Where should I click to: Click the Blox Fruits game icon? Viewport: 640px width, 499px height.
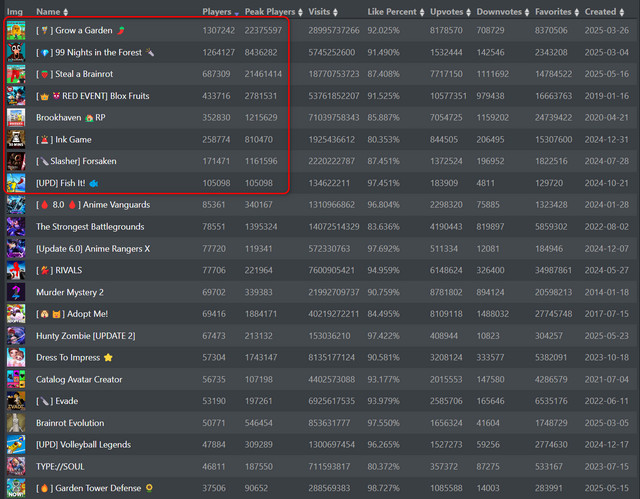point(16,96)
